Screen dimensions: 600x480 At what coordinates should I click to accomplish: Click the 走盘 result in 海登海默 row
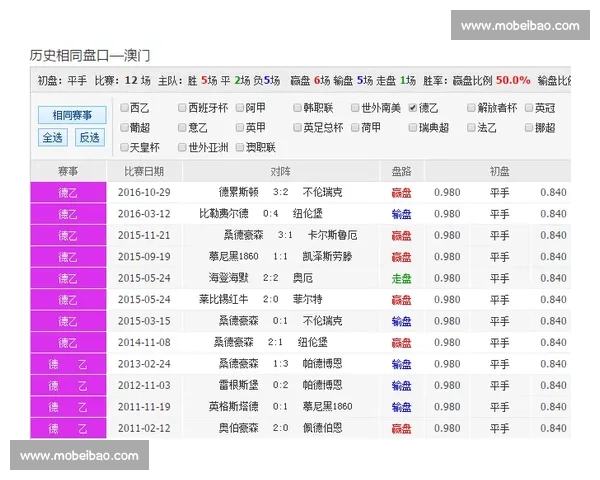click(401, 278)
